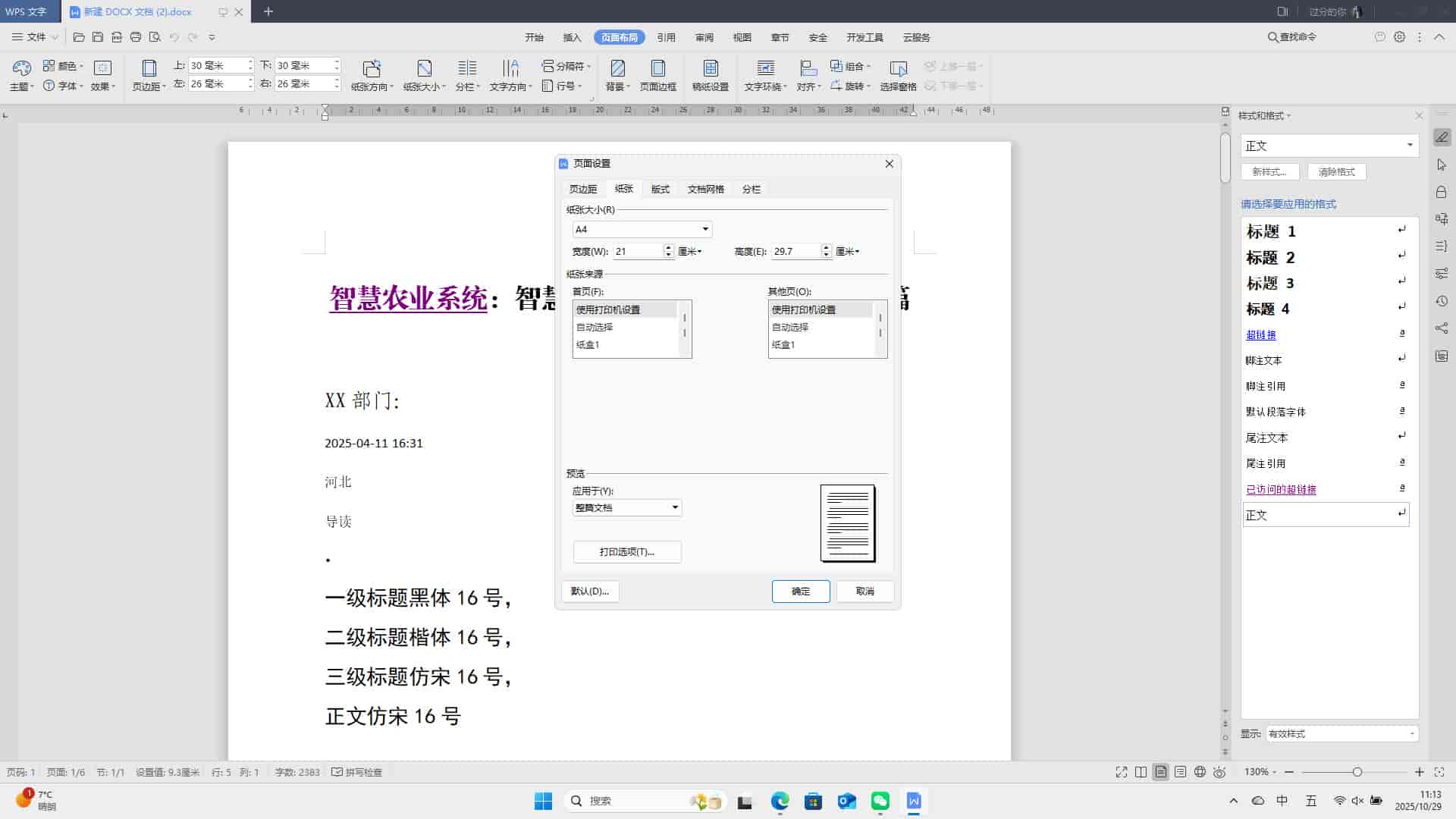Click the fullscreen icon in status bar
The width and height of the screenshot is (1456, 819).
(x=1122, y=772)
